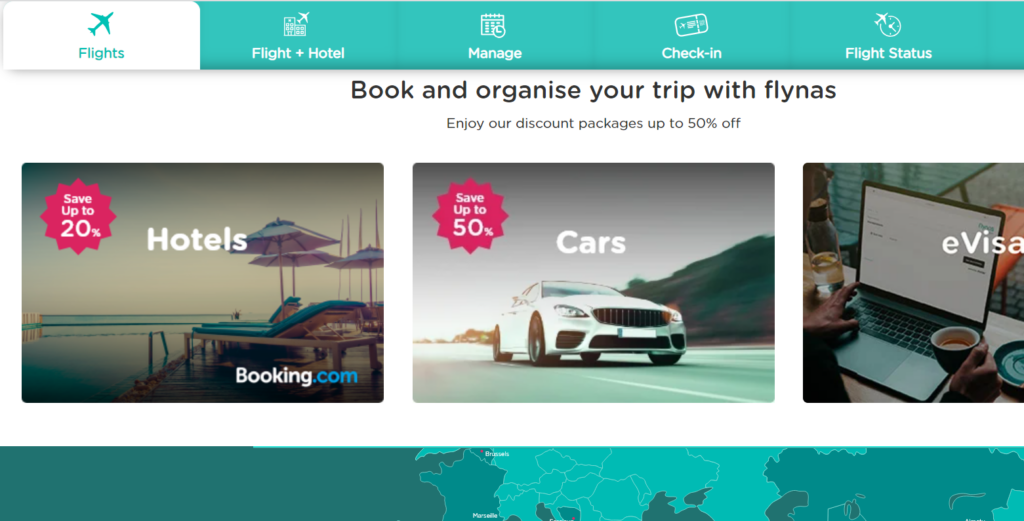Select the Check-in tab label
1024x521 pixels.
[x=692, y=54]
